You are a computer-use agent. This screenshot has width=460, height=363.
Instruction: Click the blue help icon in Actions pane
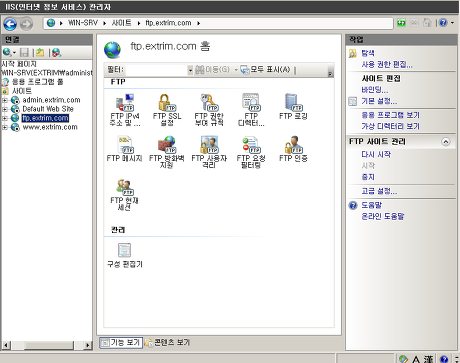pyautogui.click(x=353, y=205)
